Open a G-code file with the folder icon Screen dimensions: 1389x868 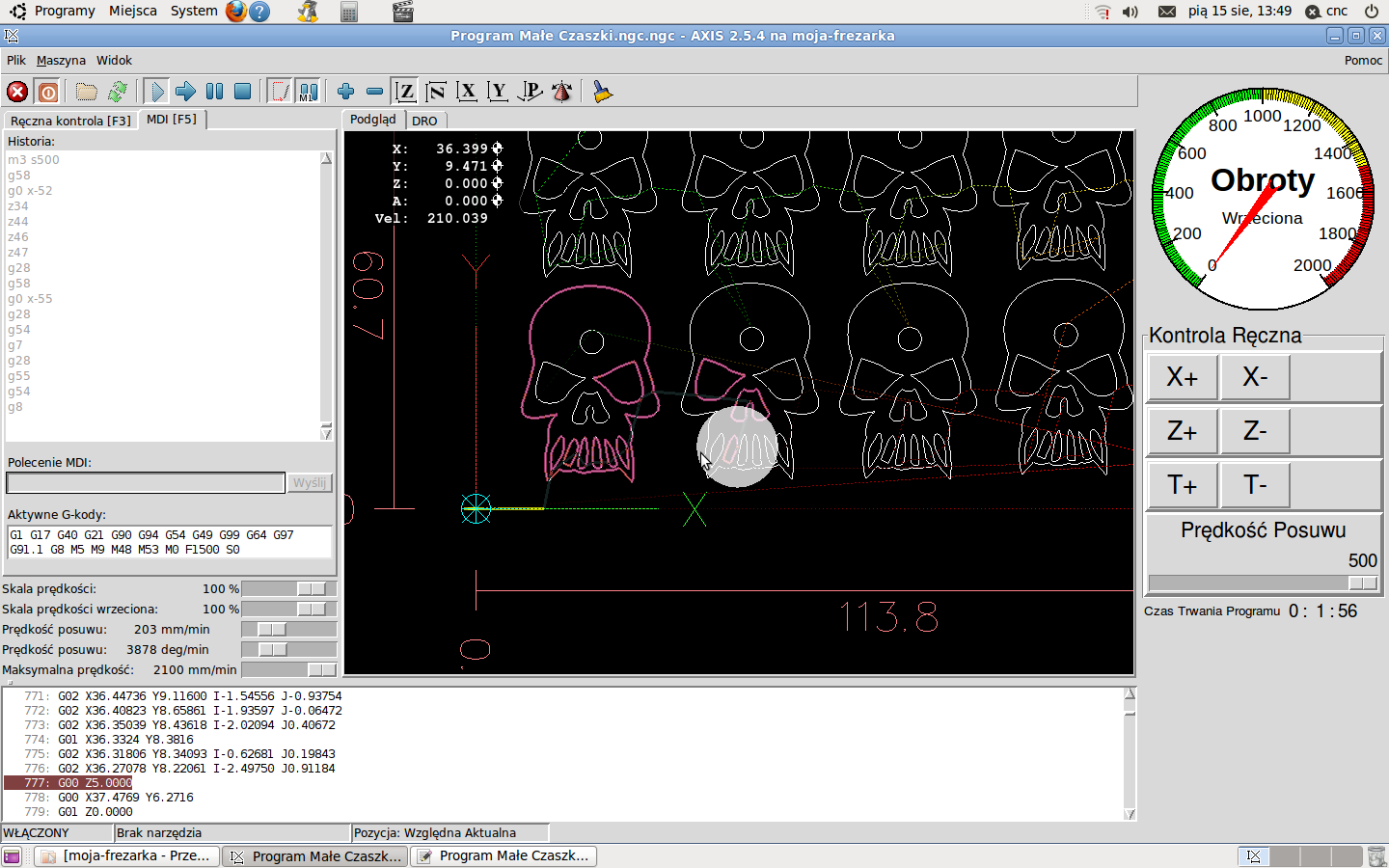pyautogui.click(x=87, y=92)
